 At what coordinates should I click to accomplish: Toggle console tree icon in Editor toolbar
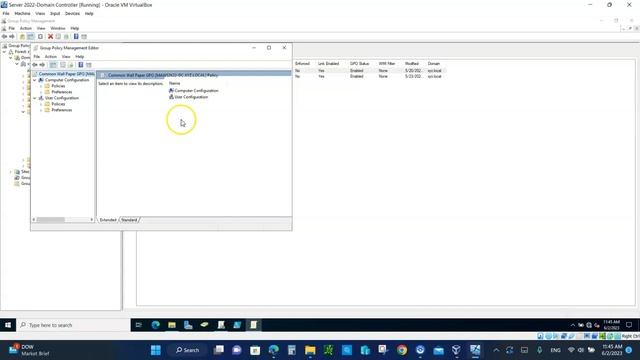53,64
